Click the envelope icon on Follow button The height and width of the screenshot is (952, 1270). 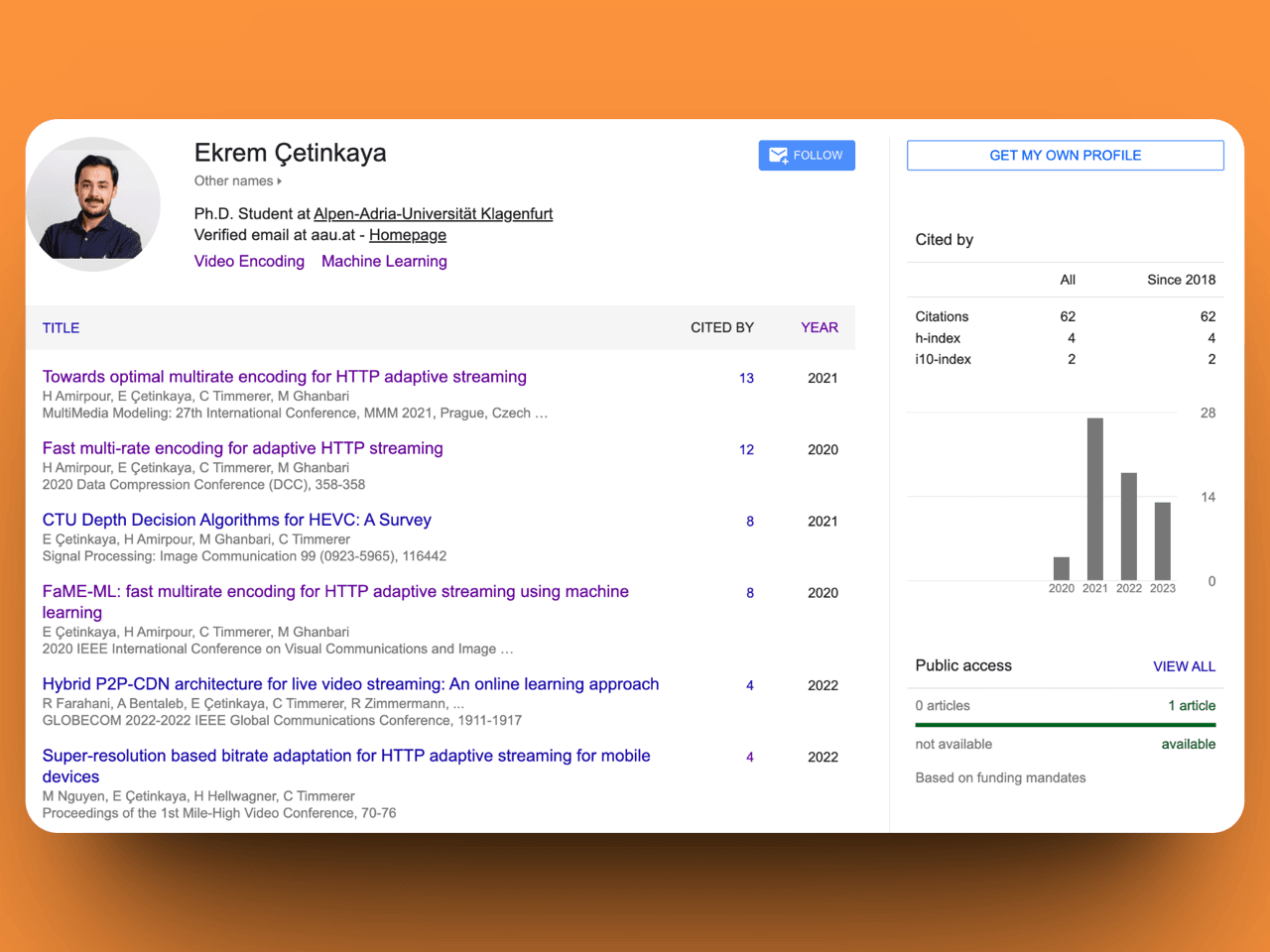[778, 156]
